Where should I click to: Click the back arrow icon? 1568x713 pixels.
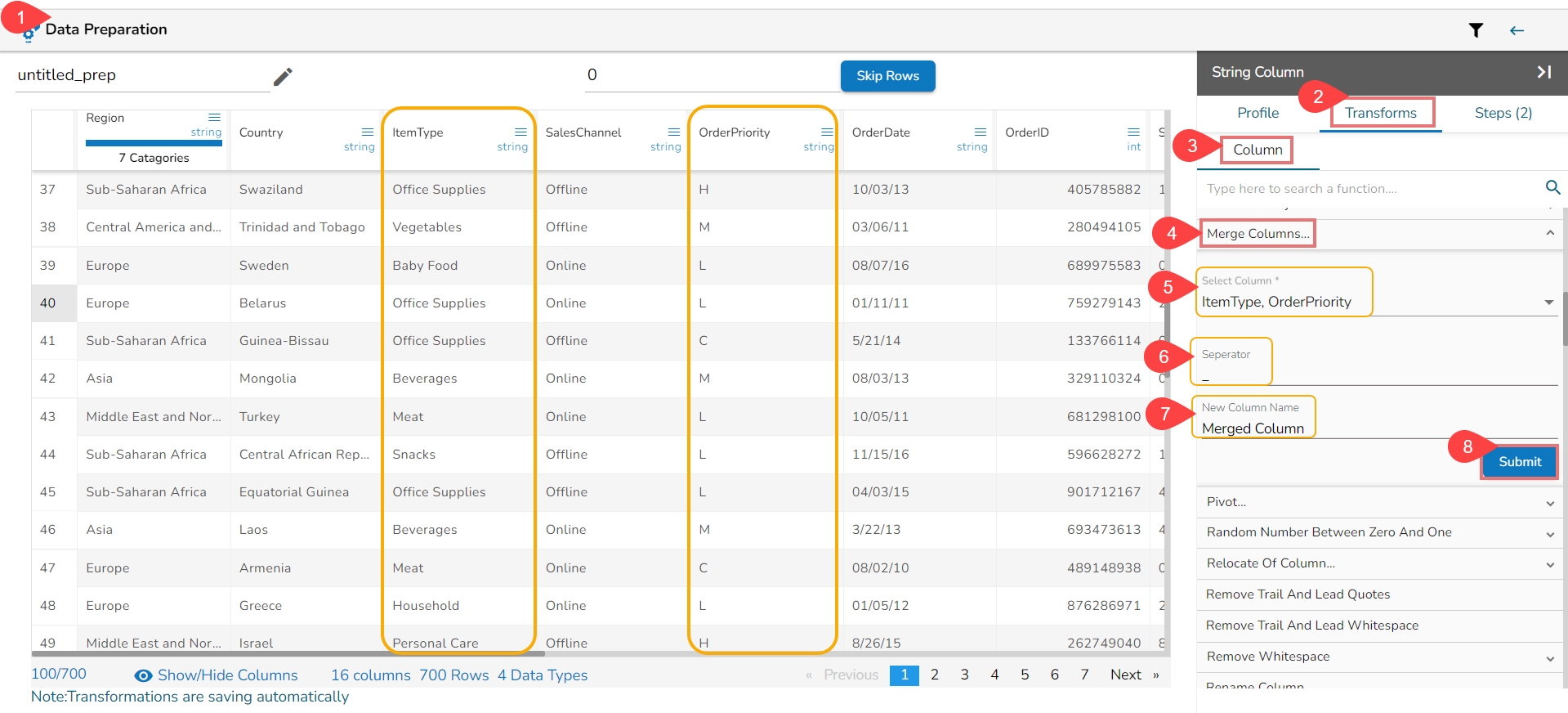1517,30
